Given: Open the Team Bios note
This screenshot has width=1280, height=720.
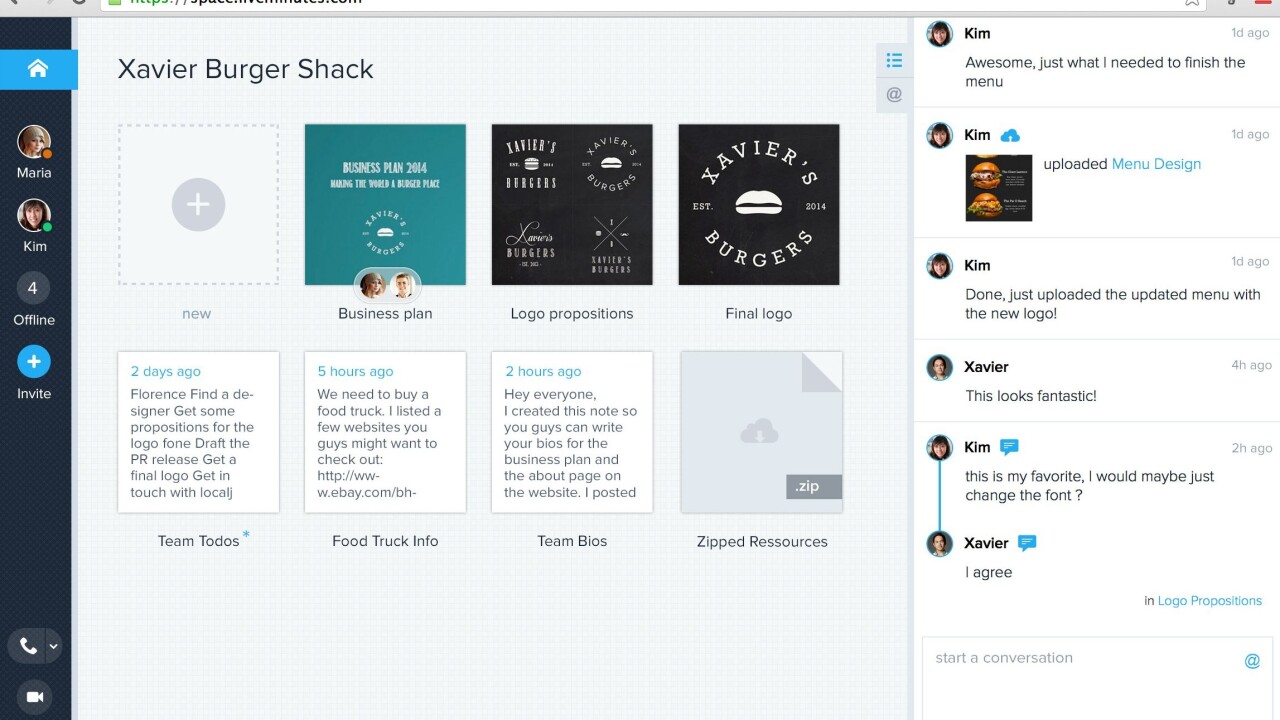Looking at the screenshot, I should (572, 432).
